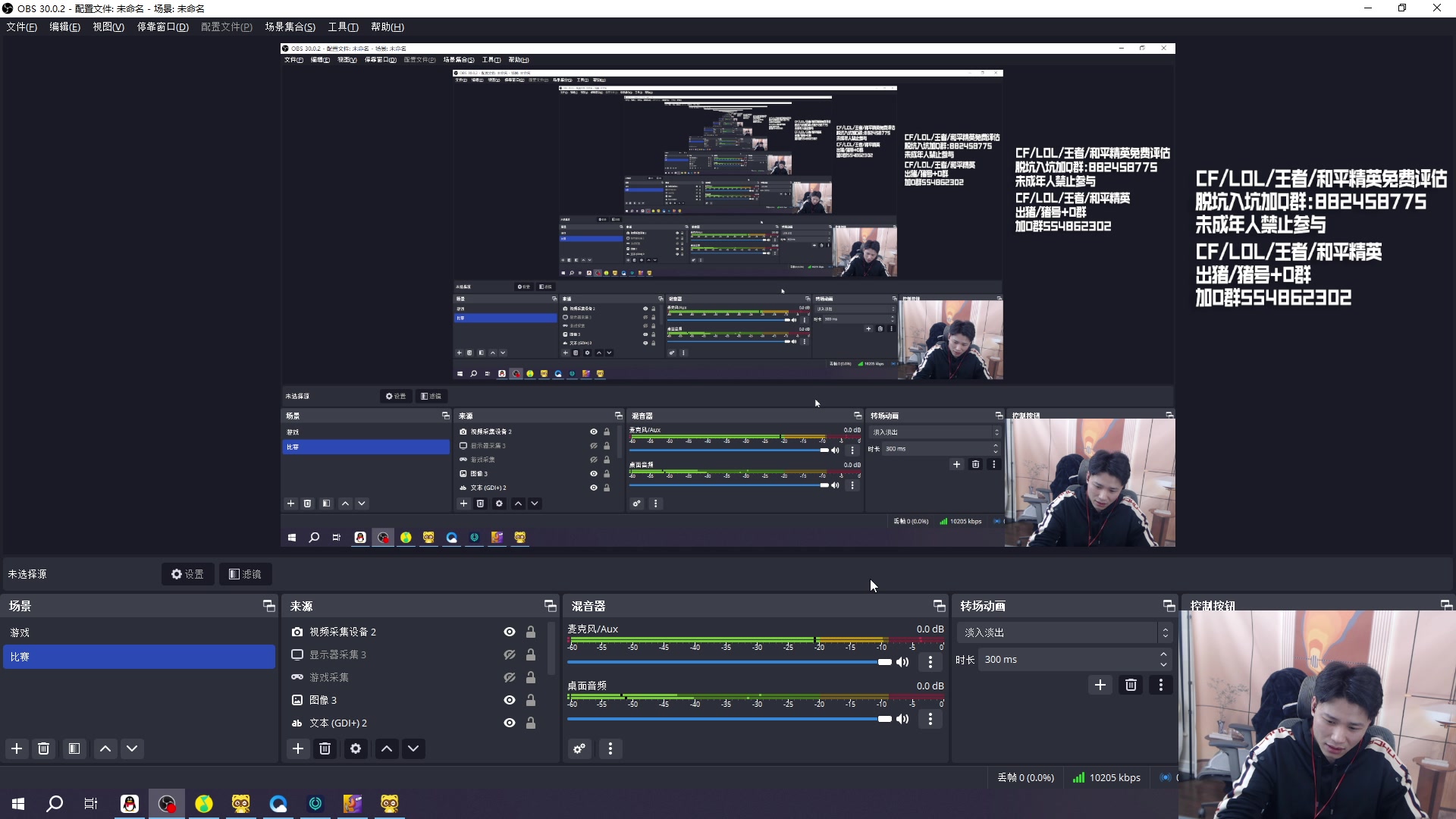1456x819 pixels.
Task: Open advanced audio properties gears icon
Action: tap(579, 748)
